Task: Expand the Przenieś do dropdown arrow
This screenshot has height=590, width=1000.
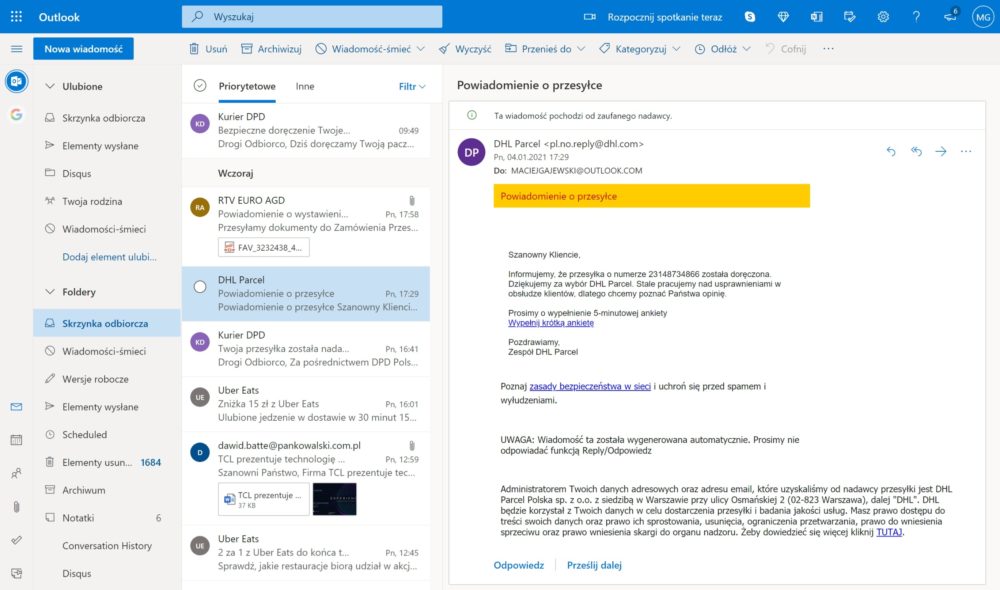Action: 581,48
